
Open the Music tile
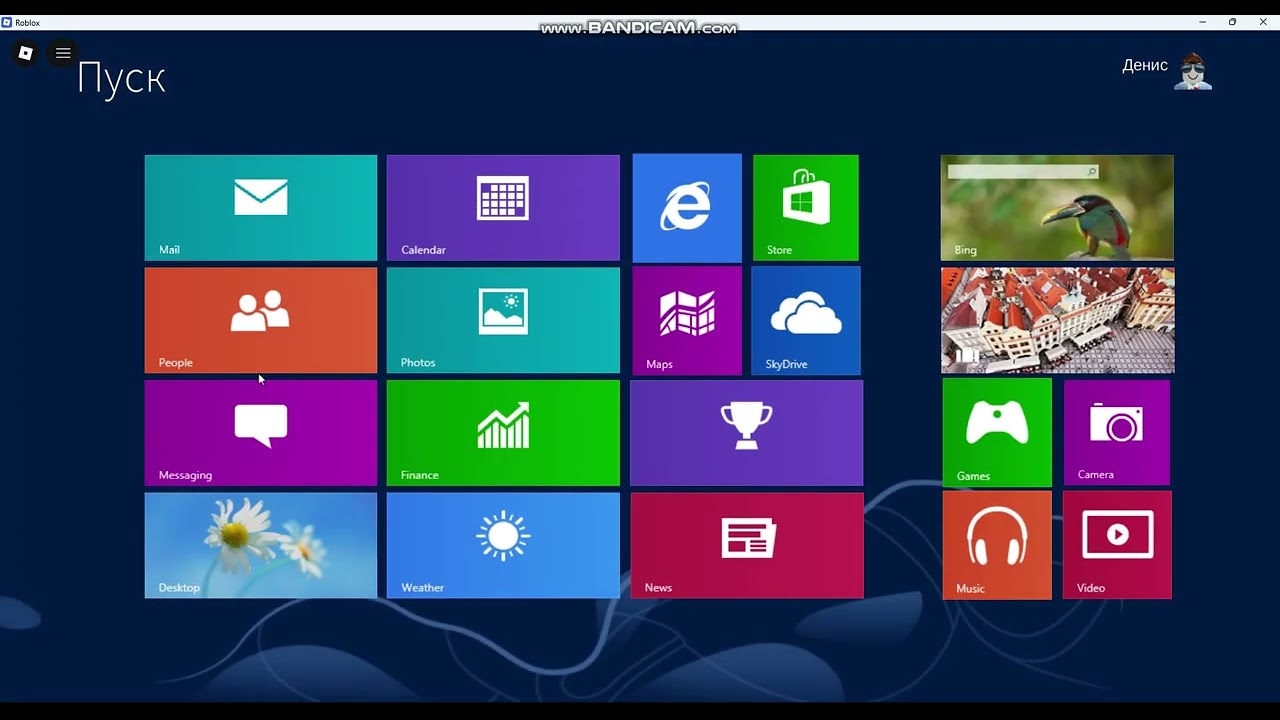(997, 545)
